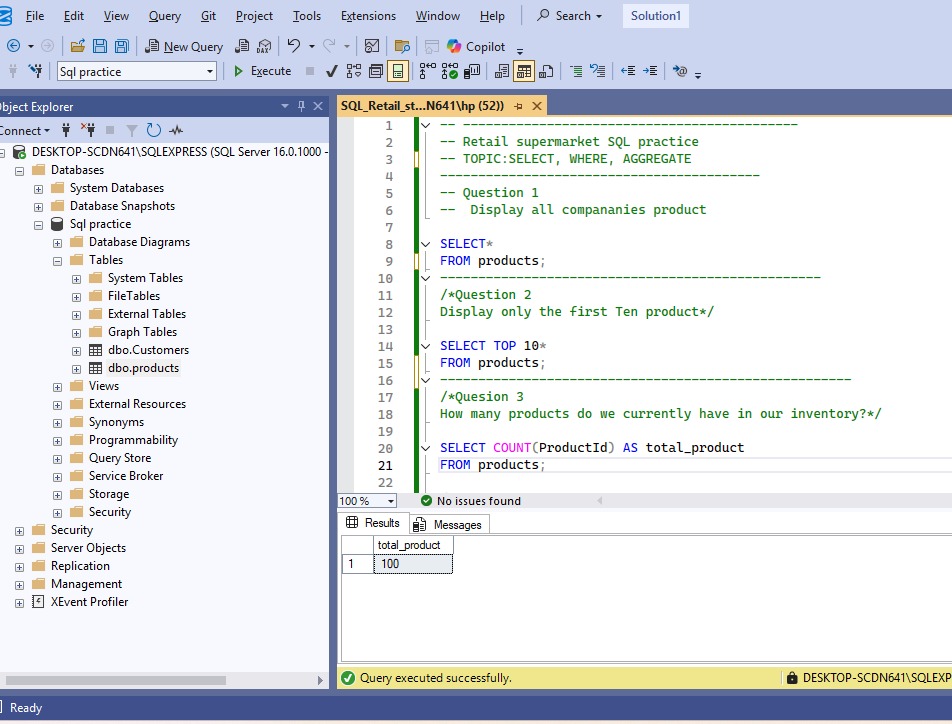952x724 pixels.
Task: Click the Activity Monitor icon in Object Explorer
Action: coord(176,130)
